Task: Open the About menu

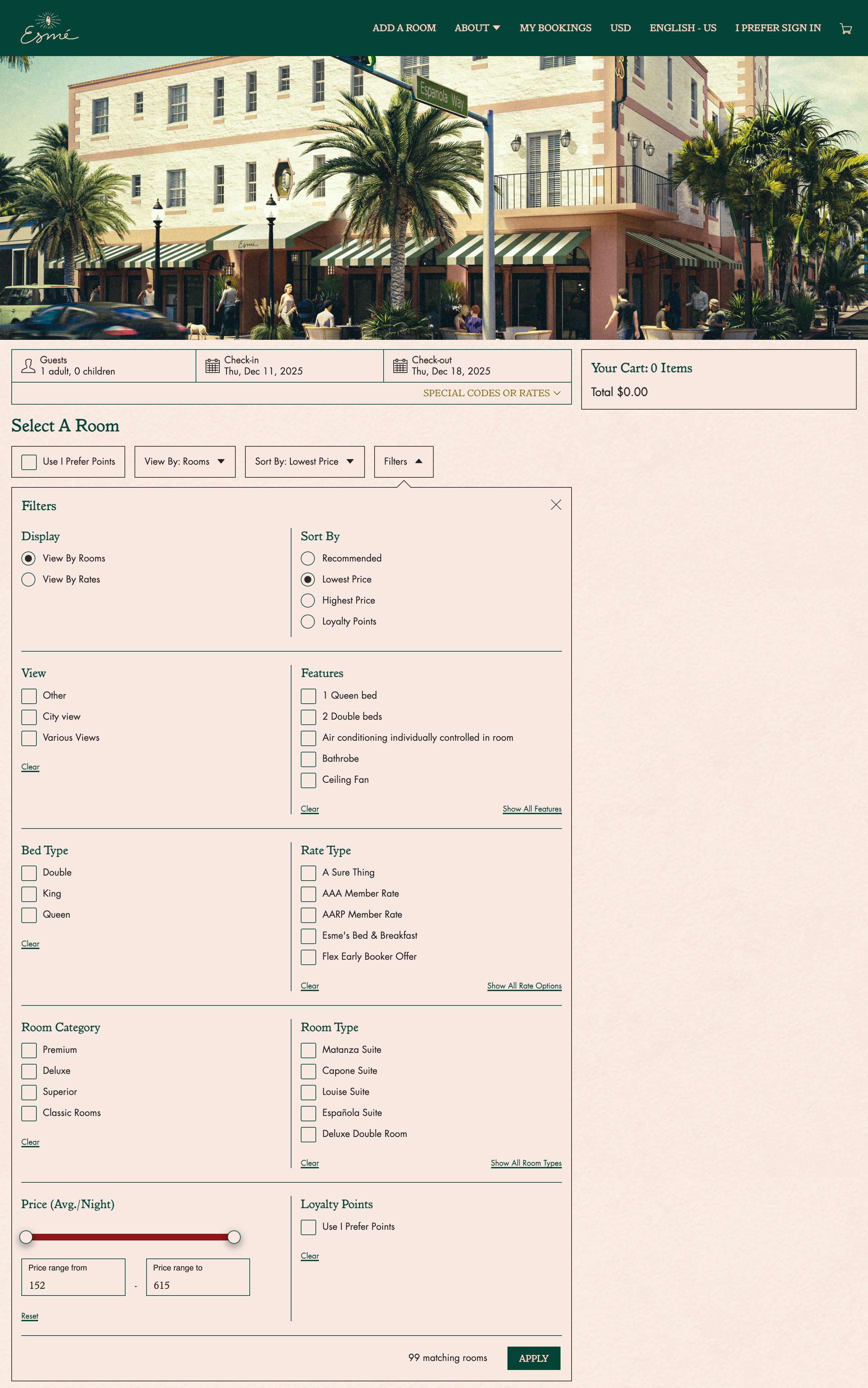Action: click(477, 28)
